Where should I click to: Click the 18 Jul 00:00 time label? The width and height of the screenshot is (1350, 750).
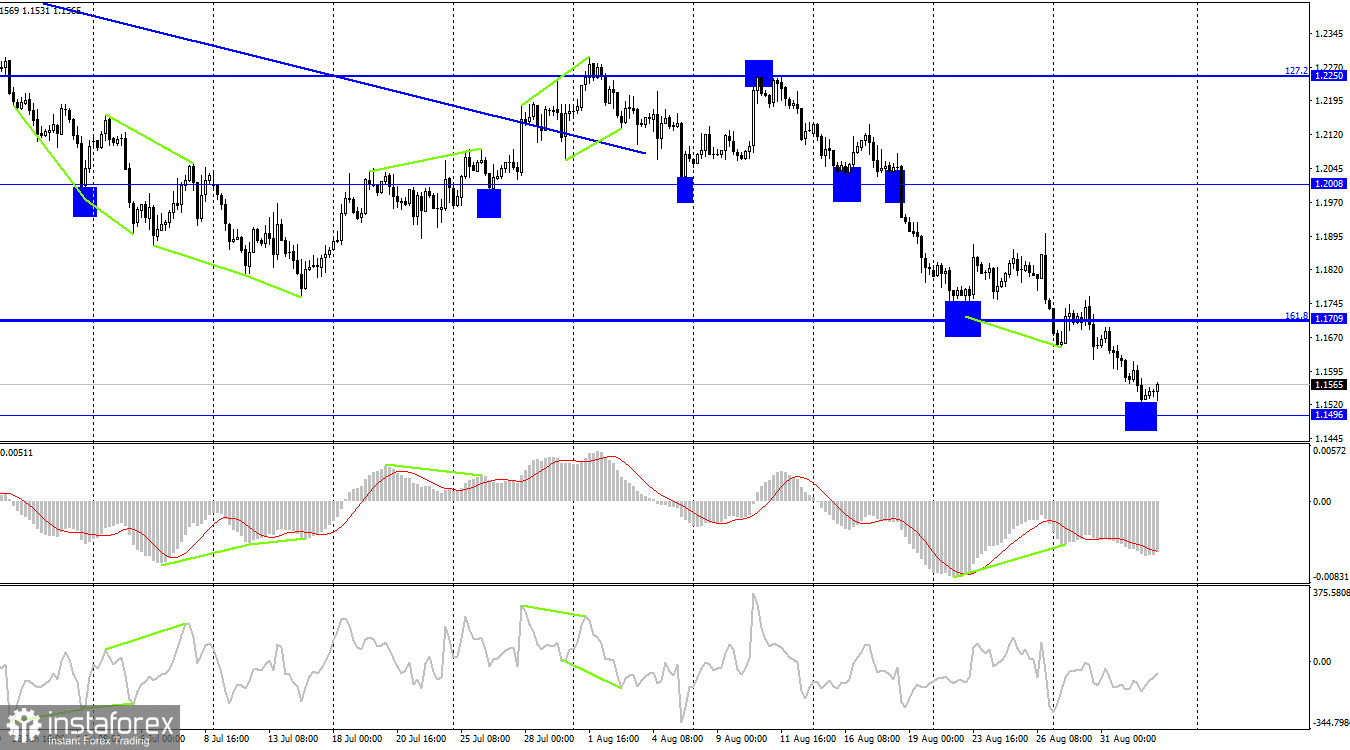click(x=357, y=739)
